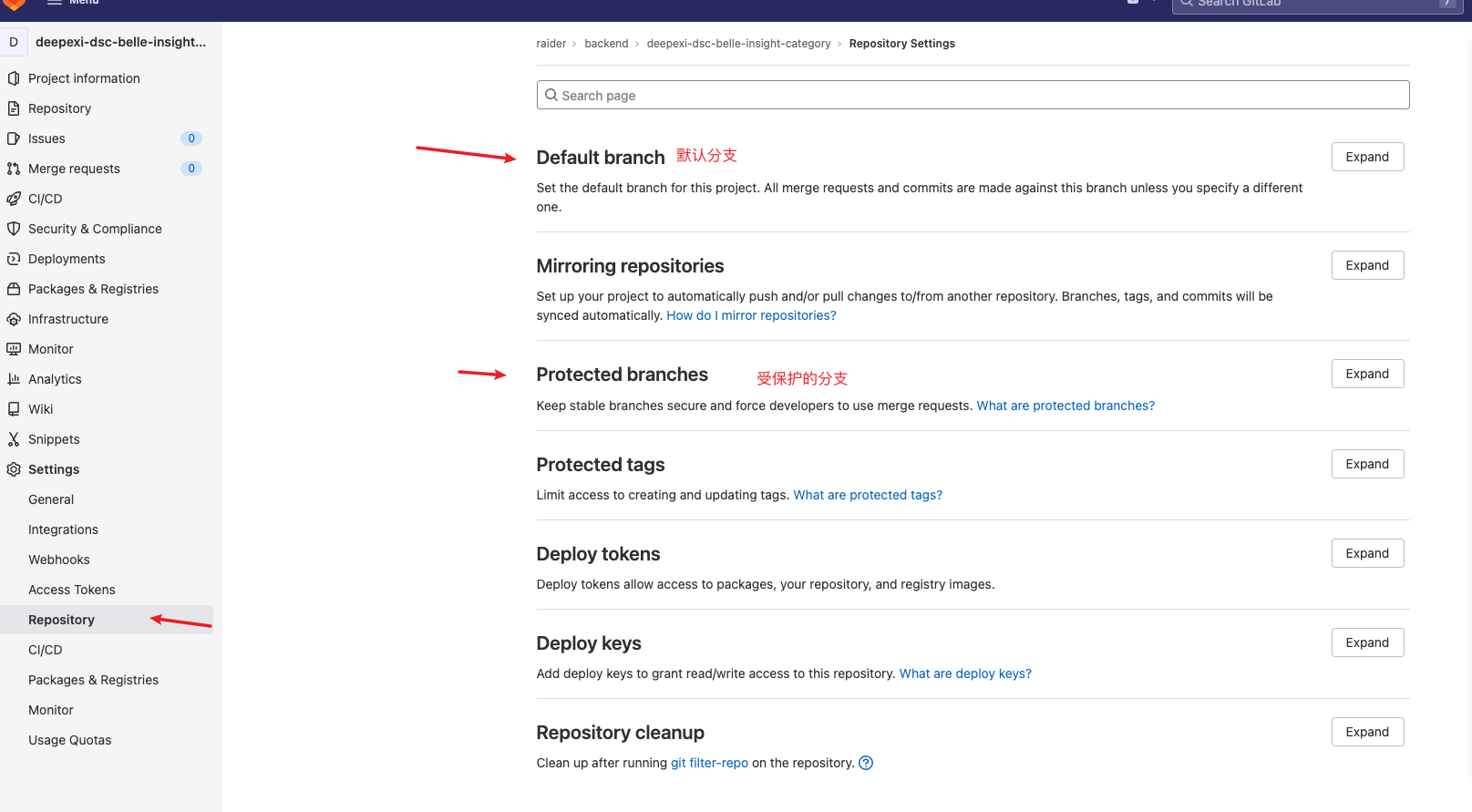Viewport: 1472px width, 812px height.
Task: Expand the Mirroring repositories section
Action: (x=1366, y=265)
